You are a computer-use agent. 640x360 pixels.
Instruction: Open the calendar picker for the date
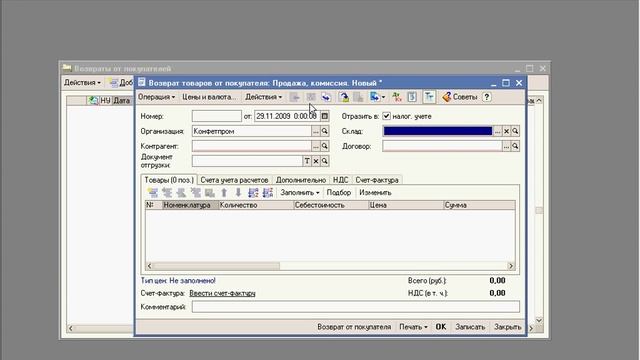point(324,116)
